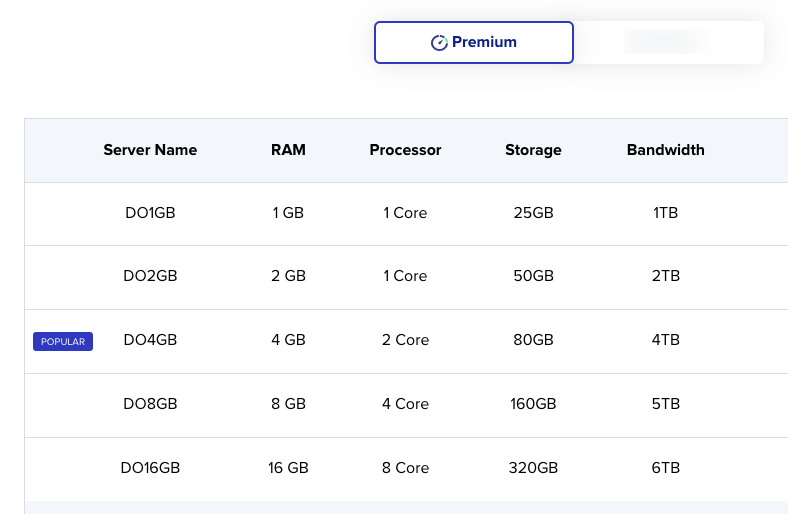Click the 6TB bandwidth cell

click(x=666, y=468)
